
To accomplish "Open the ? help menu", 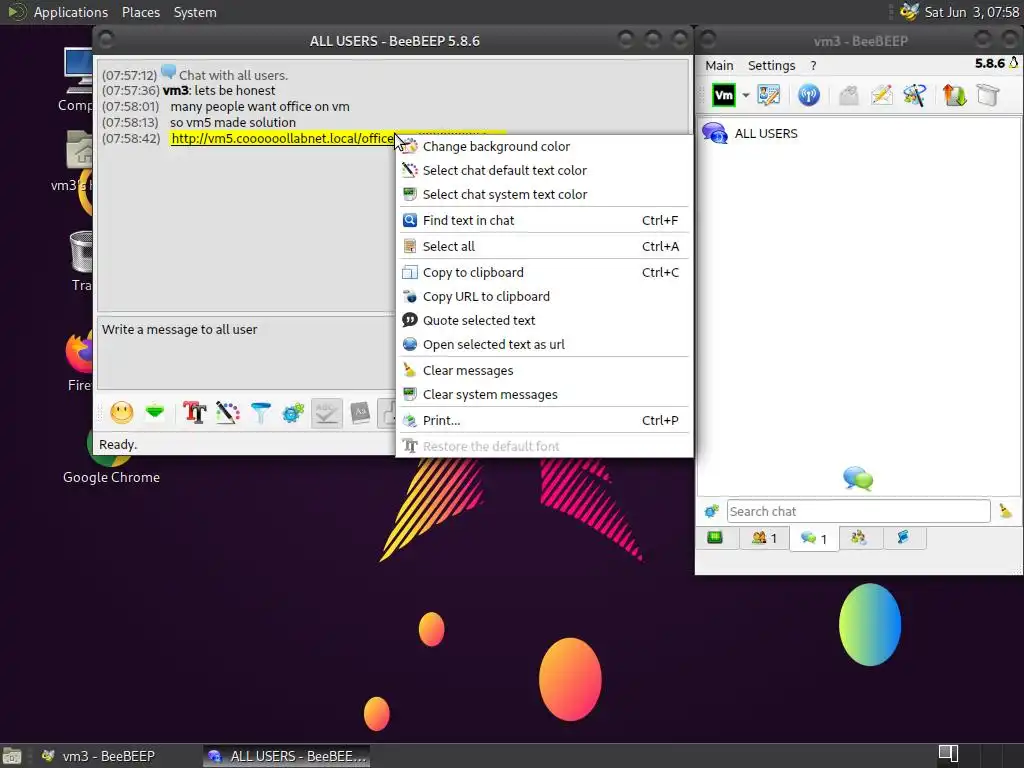I will (813, 65).
